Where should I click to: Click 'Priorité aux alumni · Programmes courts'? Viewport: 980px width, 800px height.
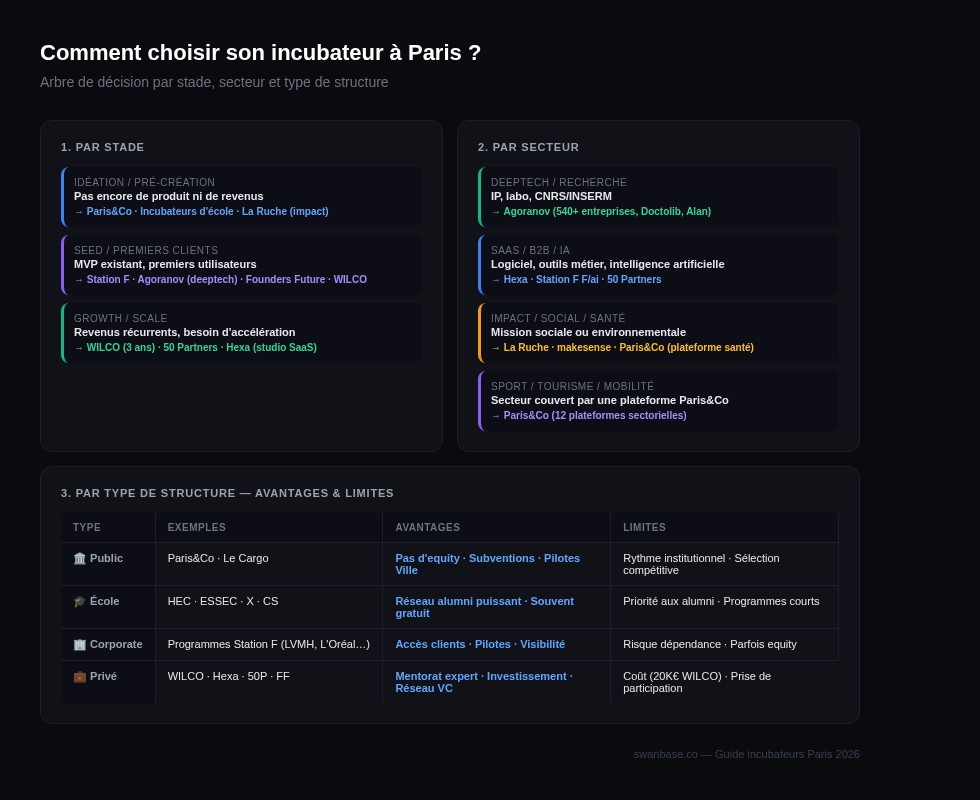721,601
